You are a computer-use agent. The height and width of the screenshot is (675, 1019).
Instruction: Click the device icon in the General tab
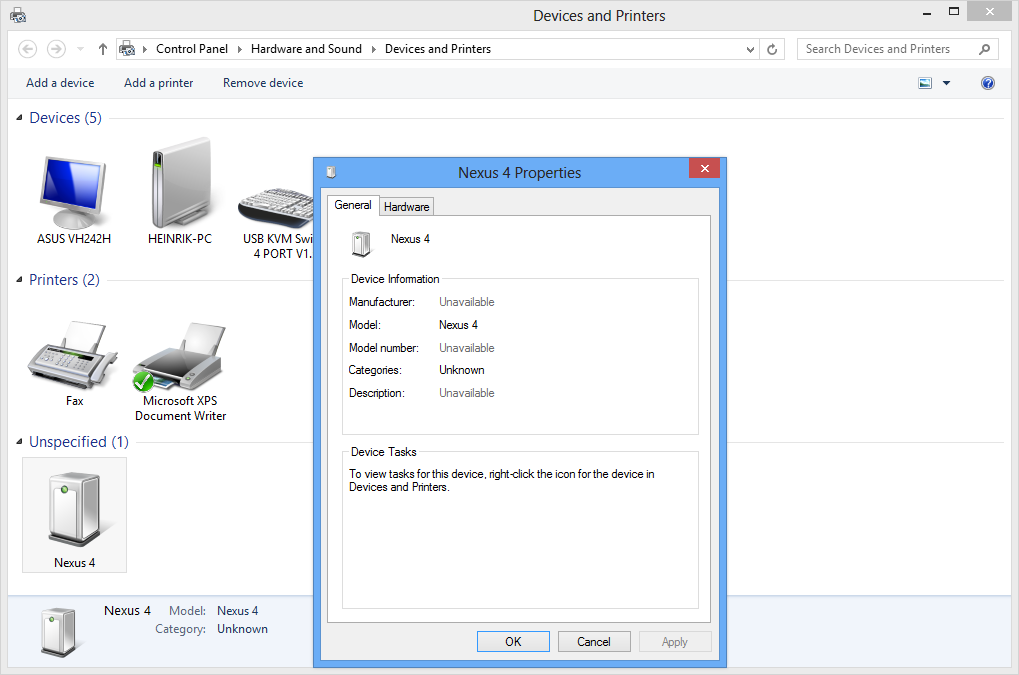click(361, 244)
